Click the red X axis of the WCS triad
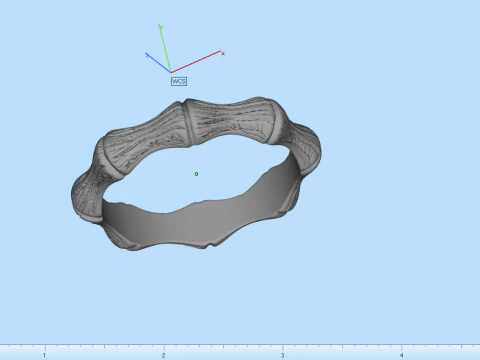Viewport: 480px width, 360px height. point(197,62)
